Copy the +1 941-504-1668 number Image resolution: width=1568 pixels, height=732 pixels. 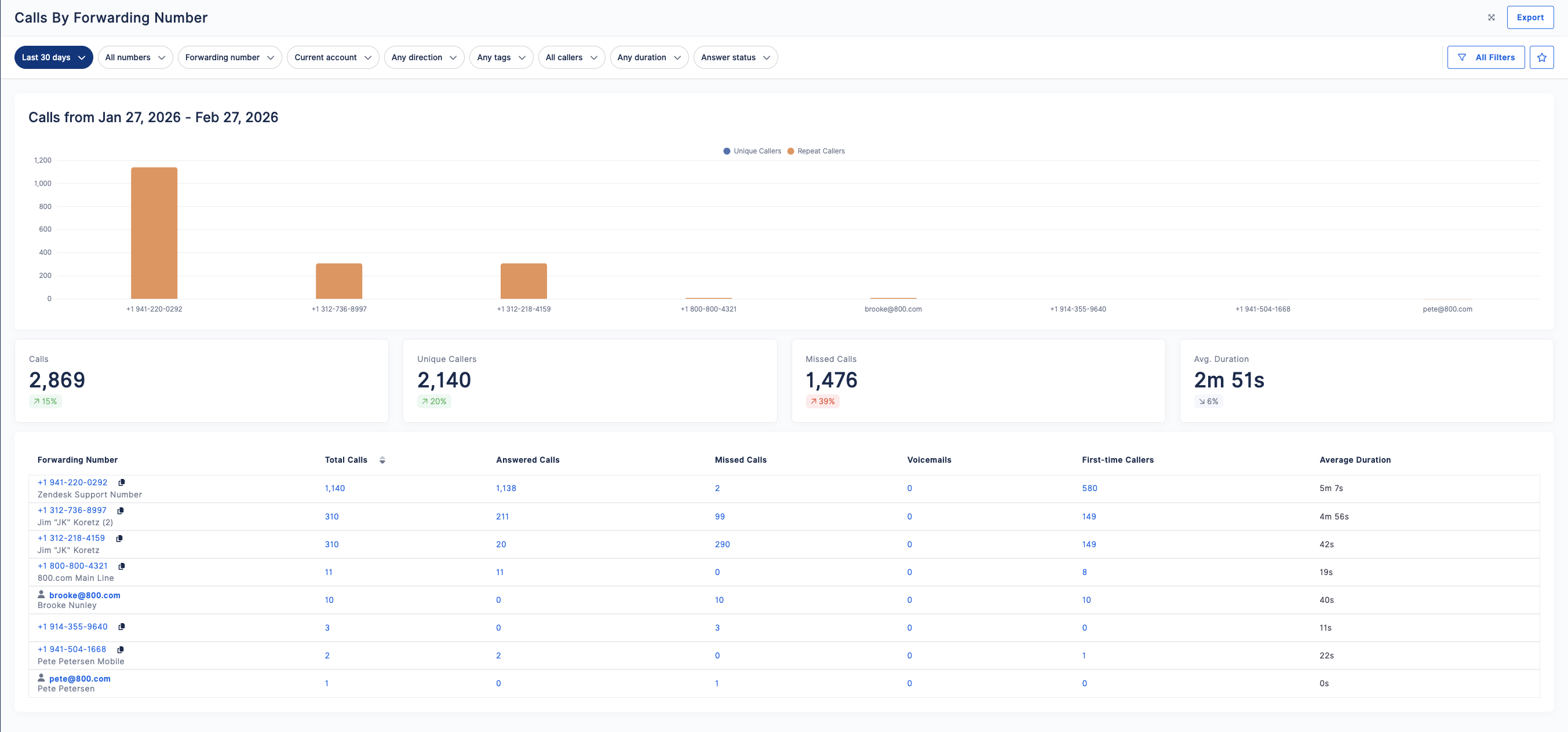tap(121, 650)
